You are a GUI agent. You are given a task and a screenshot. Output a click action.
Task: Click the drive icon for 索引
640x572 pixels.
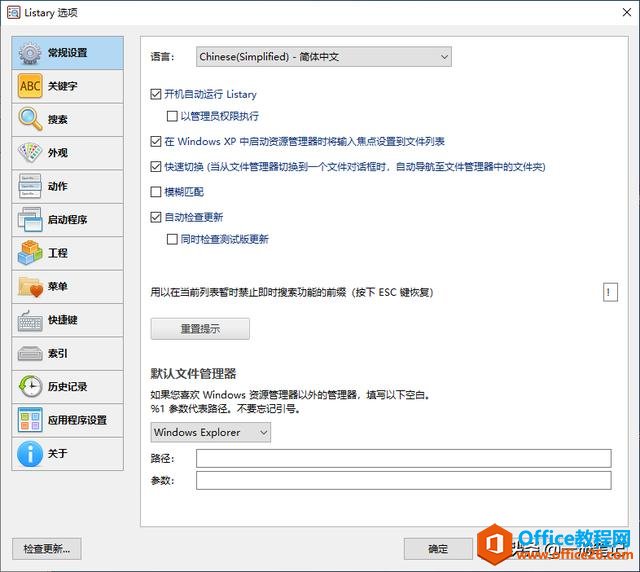point(30,354)
